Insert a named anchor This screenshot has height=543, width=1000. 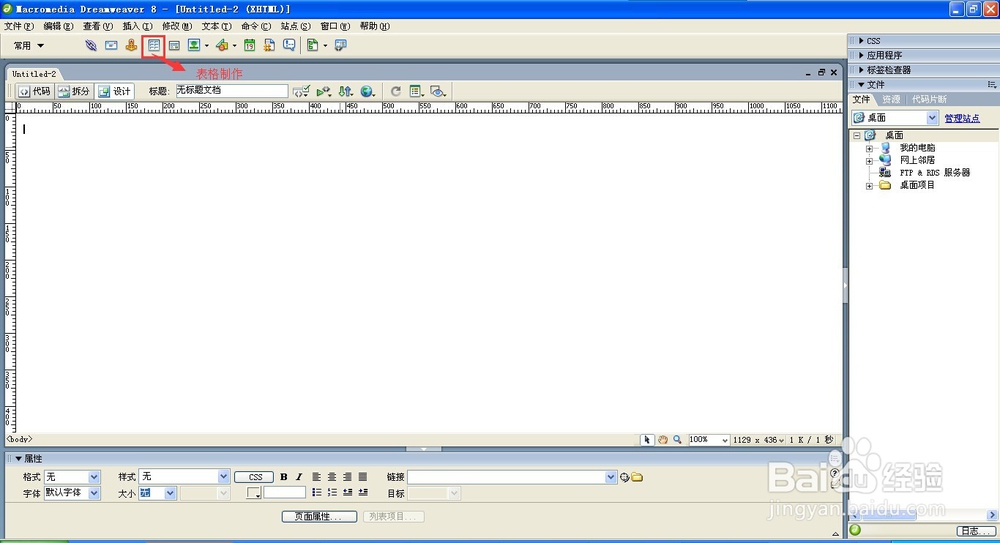[x=131, y=45]
